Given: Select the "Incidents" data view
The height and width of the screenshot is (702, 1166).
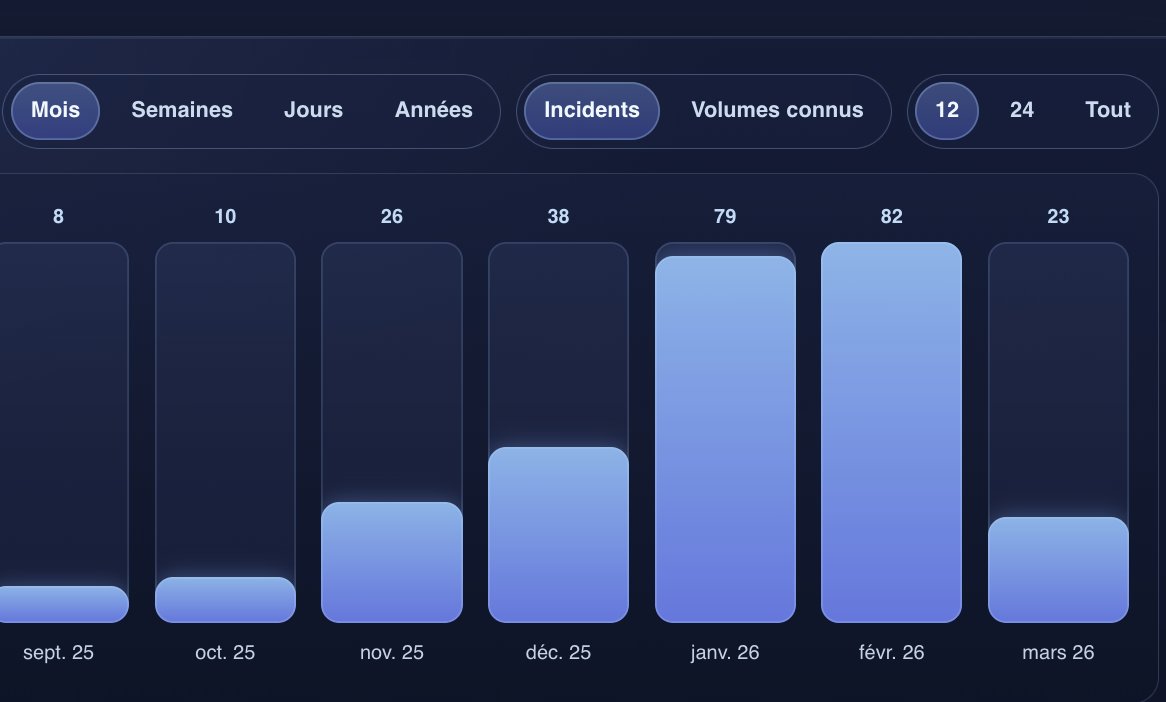Looking at the screenshot, I should click(590, 110).
